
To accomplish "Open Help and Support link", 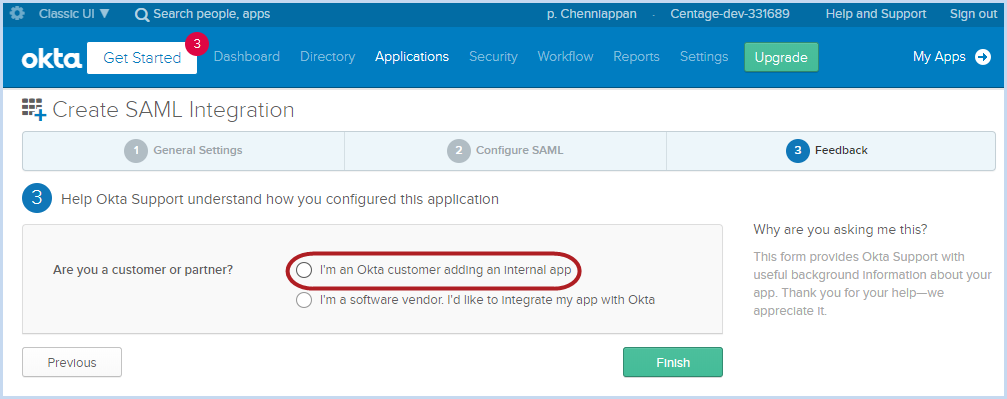I will [876, 13].
